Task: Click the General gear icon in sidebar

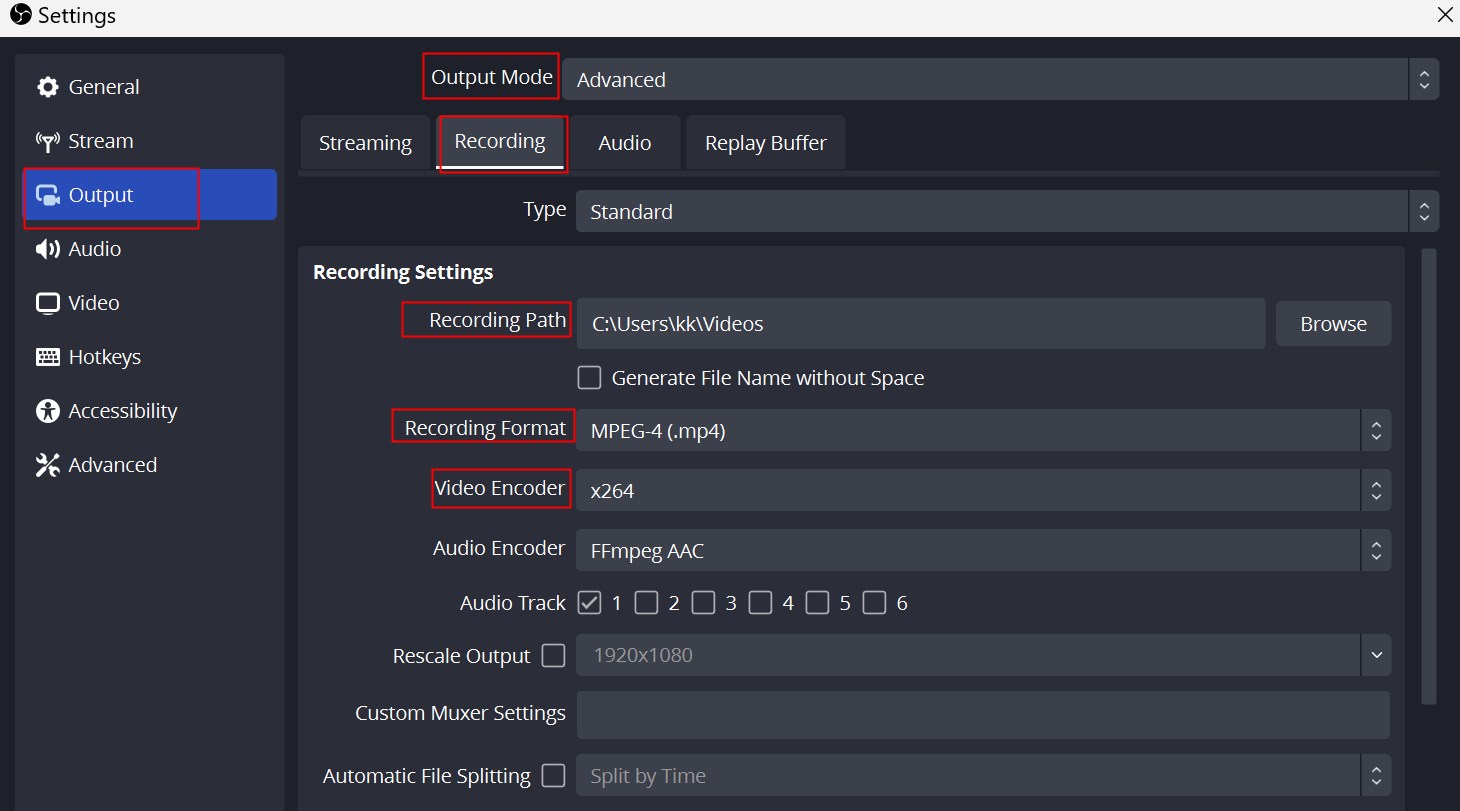Action: [x=47, y=87]
